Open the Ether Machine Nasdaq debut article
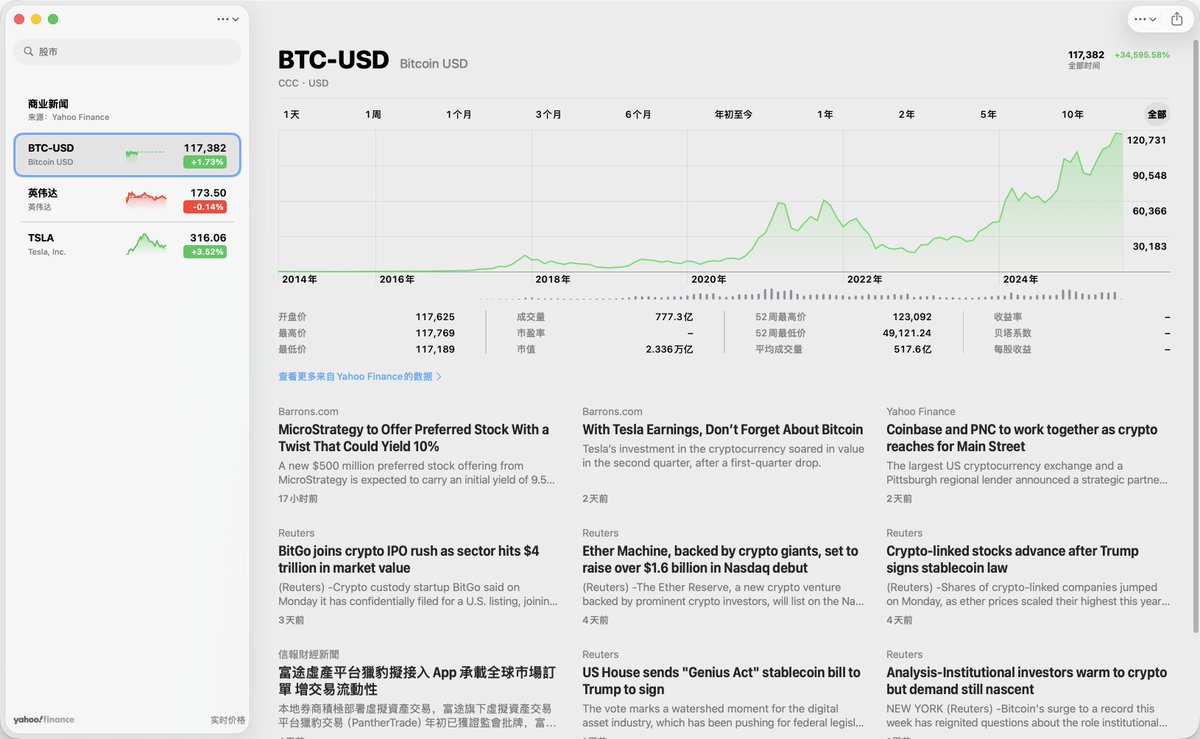Screen dimensions: 1200x739 [723, 577]
